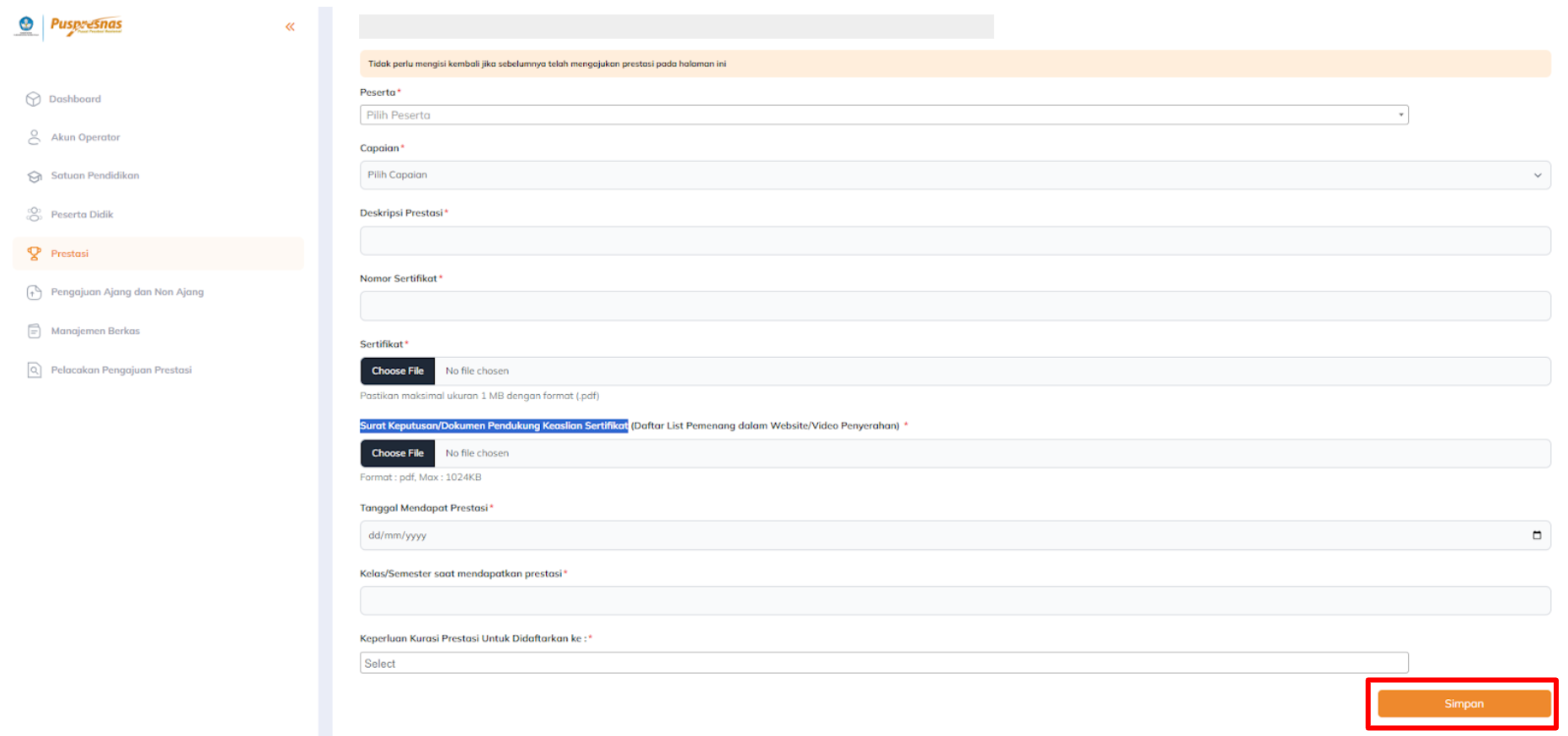Click 'No file chosen' text beside Sertifikat
The width and height of the screenshot is (1568, 736).
[x=477, y=371]
